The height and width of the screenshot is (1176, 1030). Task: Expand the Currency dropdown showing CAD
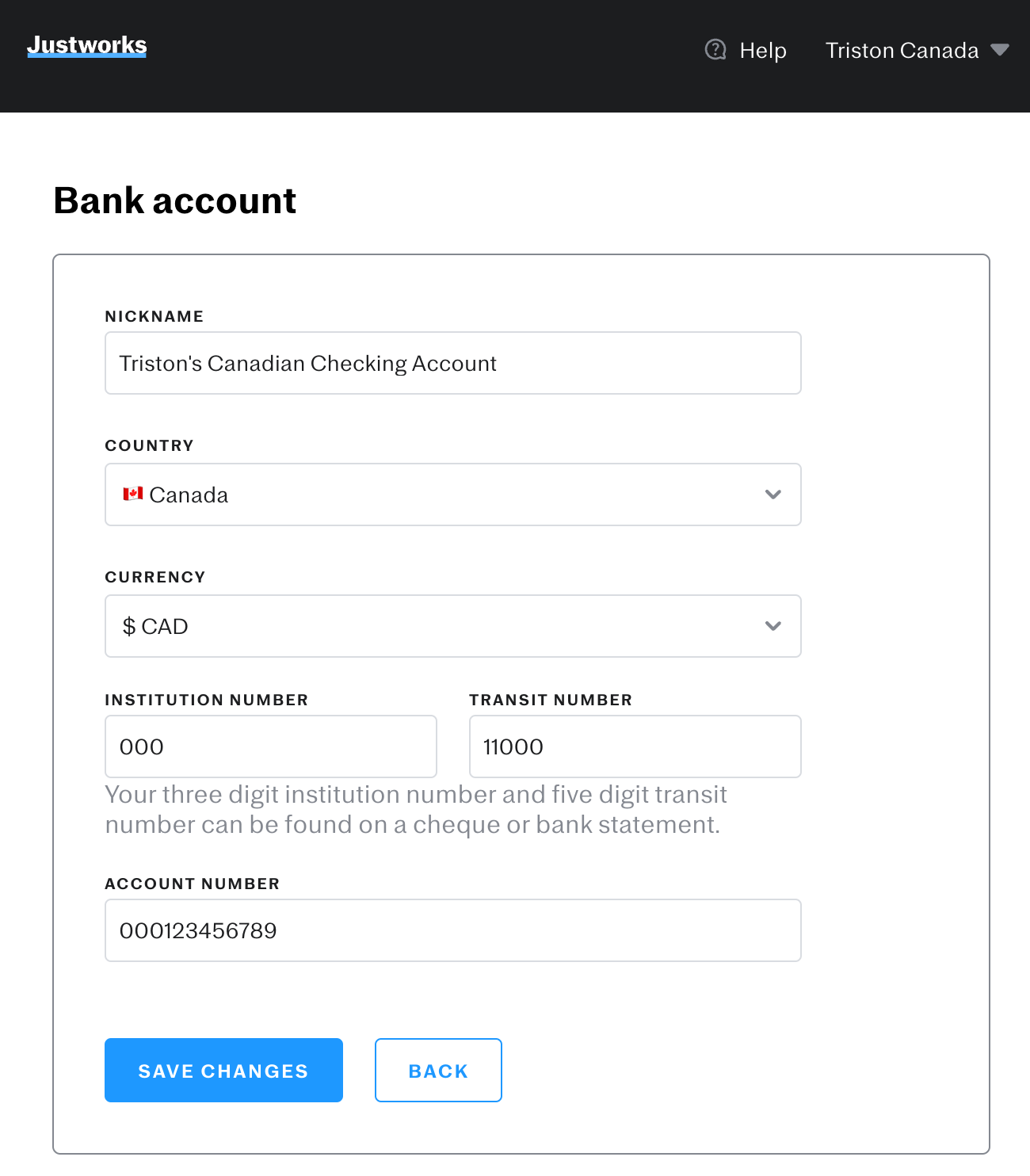pyautogui.click(x=452, y=626)
